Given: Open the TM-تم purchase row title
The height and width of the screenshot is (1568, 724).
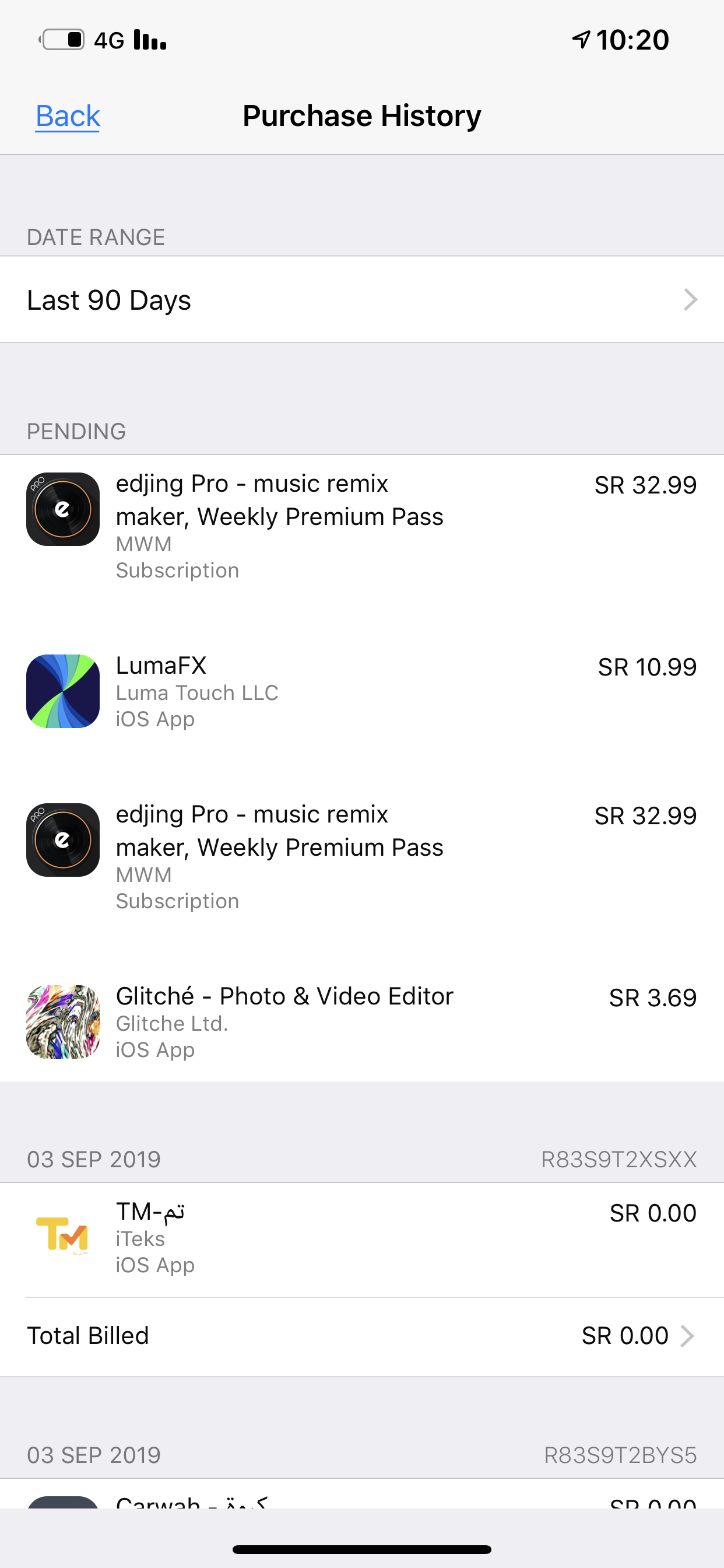Looking at the screenshot, I should click(x=150, y=1212).
